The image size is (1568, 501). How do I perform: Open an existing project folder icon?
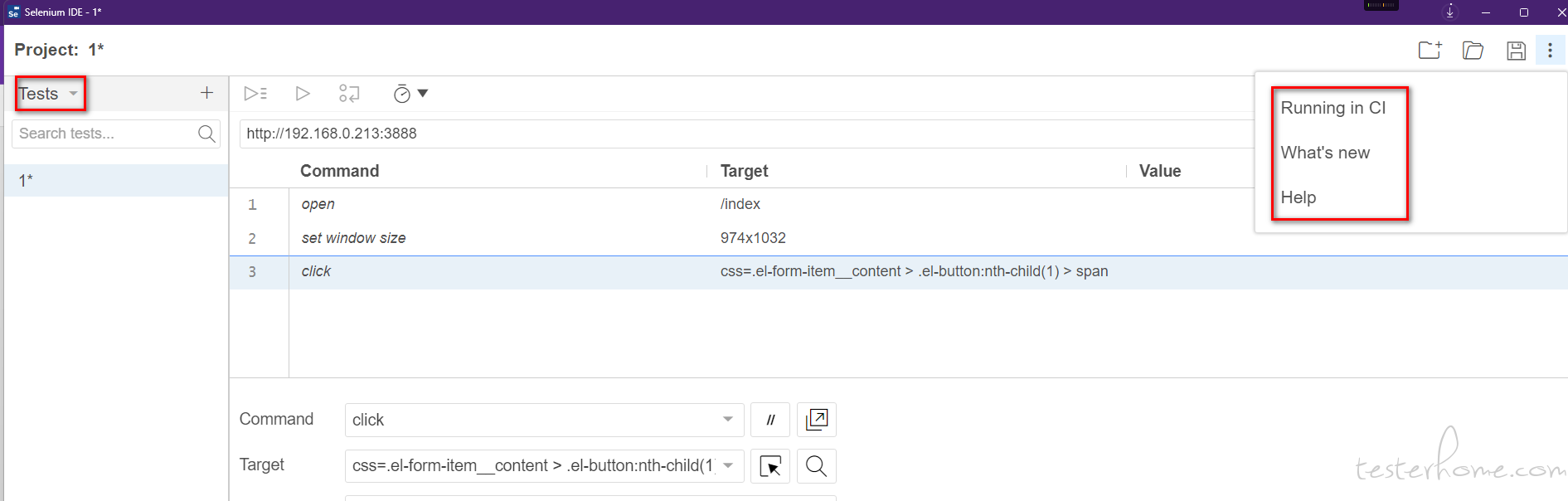point(1473,50)
